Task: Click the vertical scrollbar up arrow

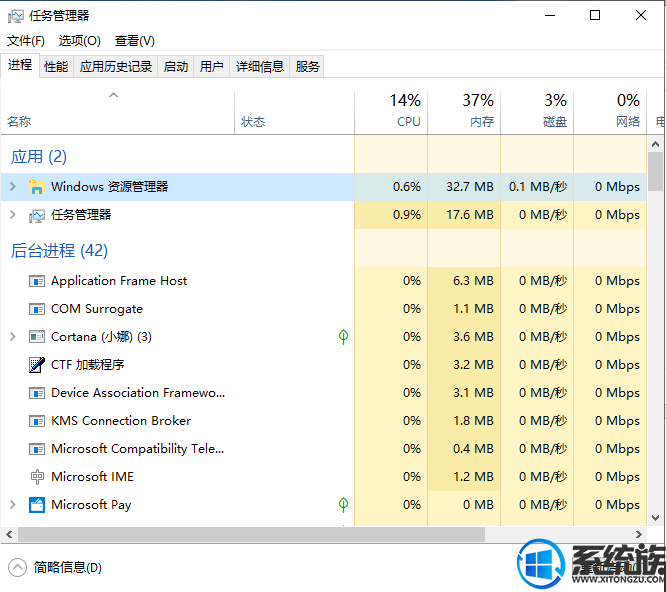Action: click(x=655, y=144)
